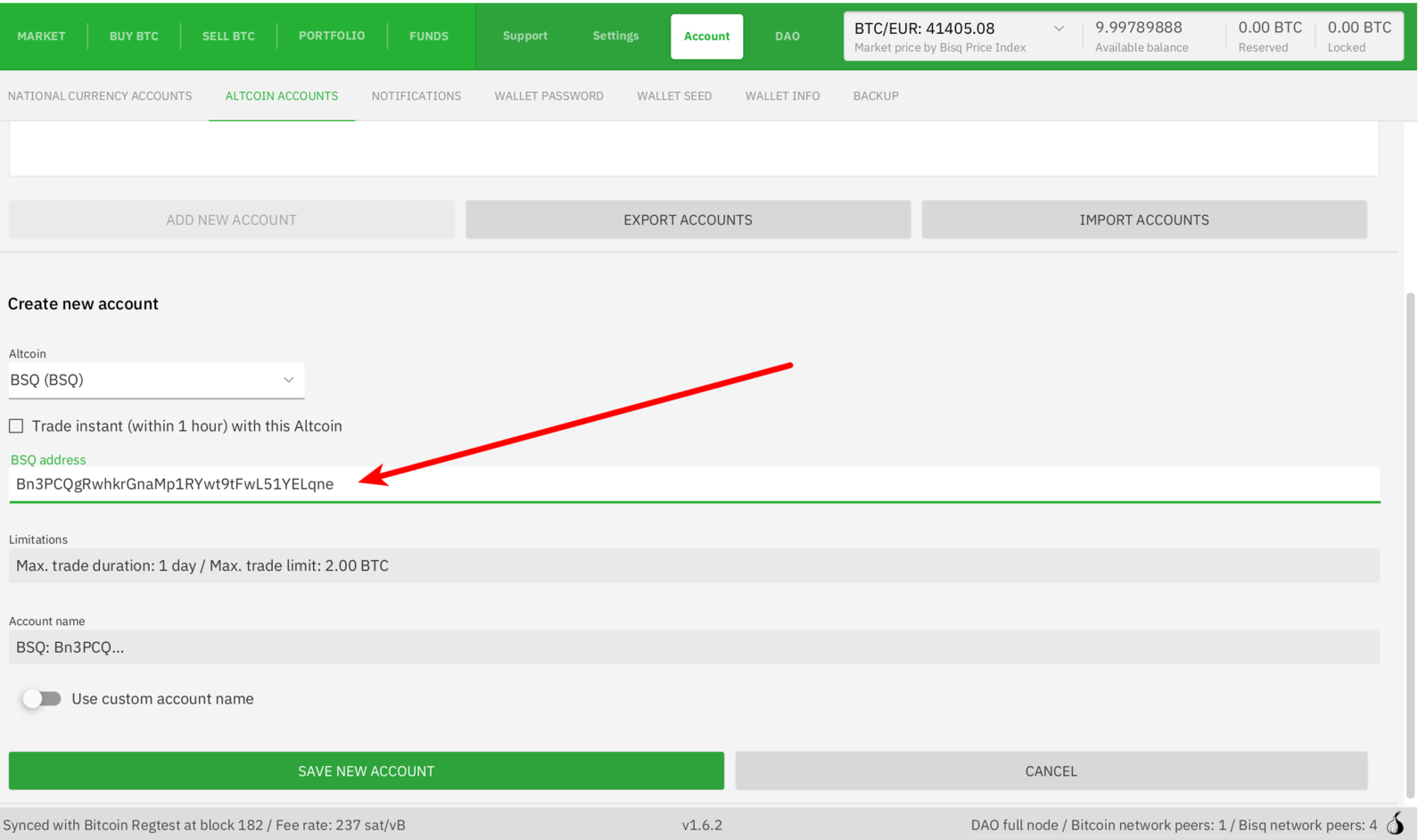
Task: Click the Tor network icon in status bar
Action: click(x=1396, y=824)
